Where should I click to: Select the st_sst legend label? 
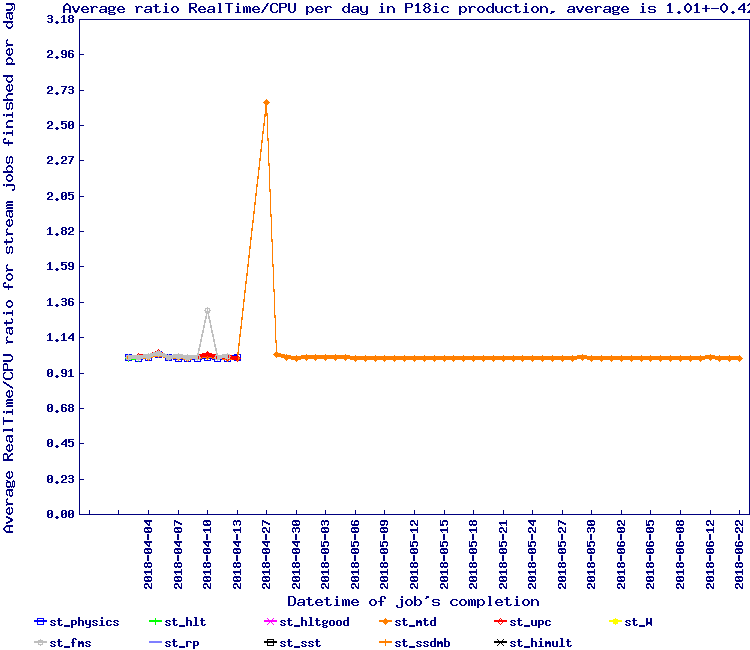coord(300,643)
